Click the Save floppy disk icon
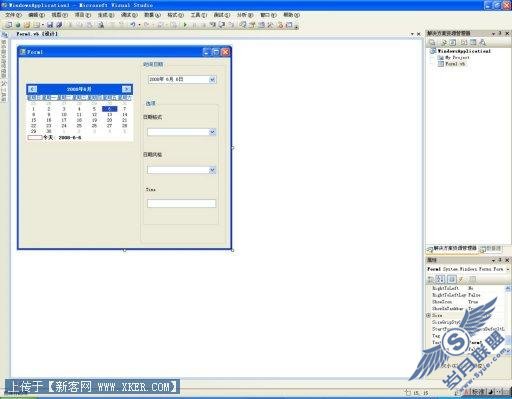512x399 pixels. click(50, 25)
